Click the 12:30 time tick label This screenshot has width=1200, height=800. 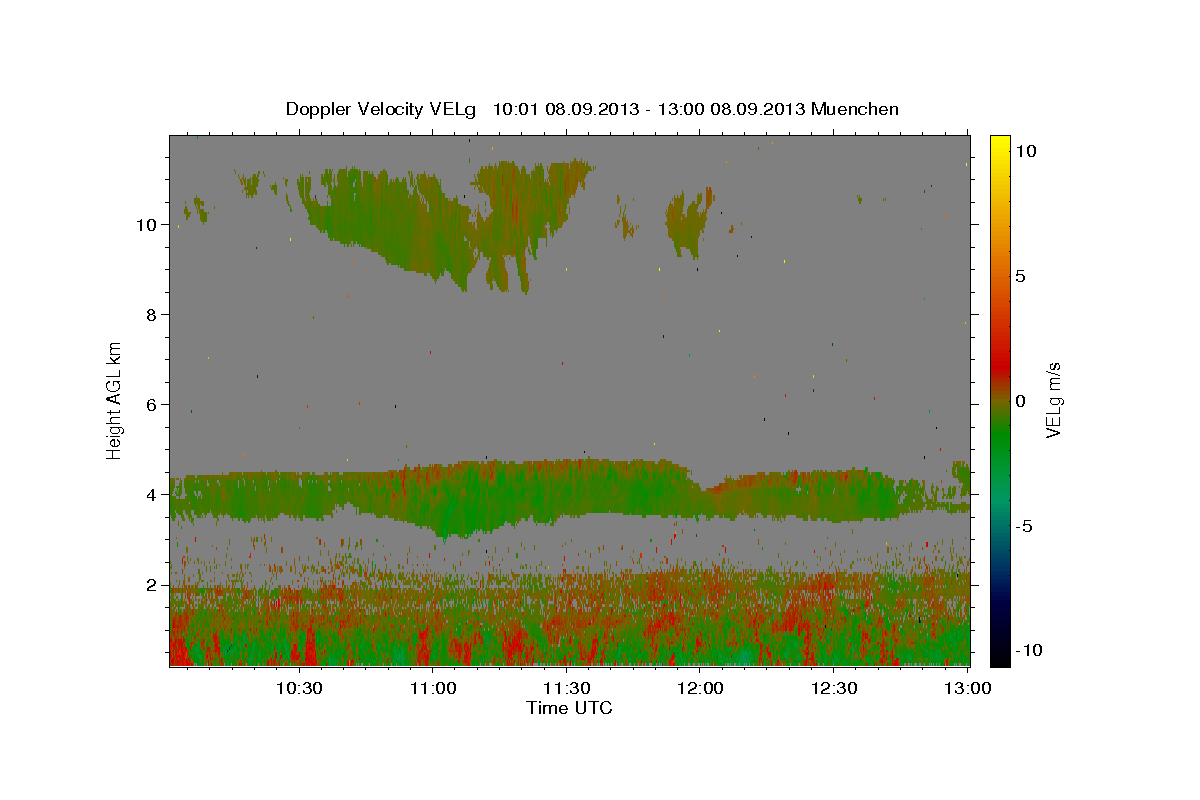pyautogui.click(x=833, y=688)
